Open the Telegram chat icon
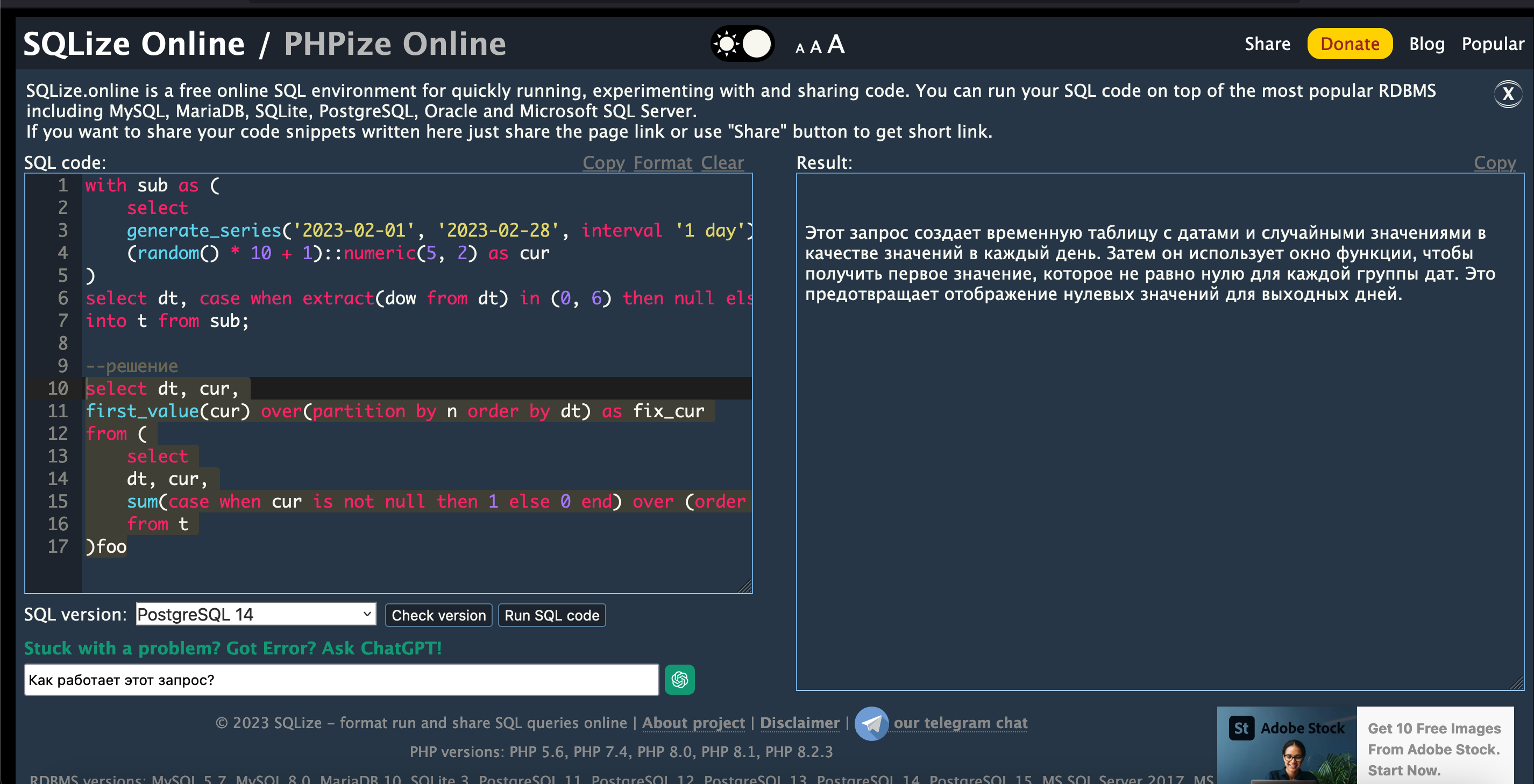 tap(871, 723)
